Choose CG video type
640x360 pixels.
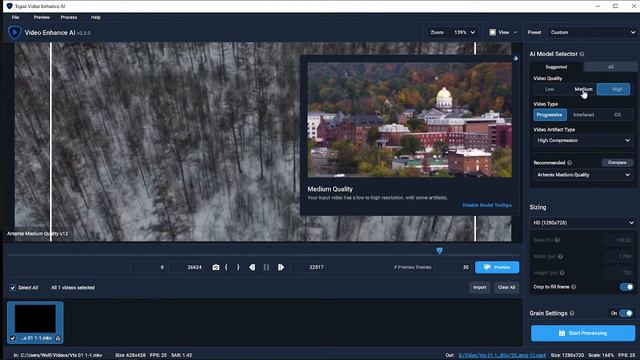click(618, 115)
